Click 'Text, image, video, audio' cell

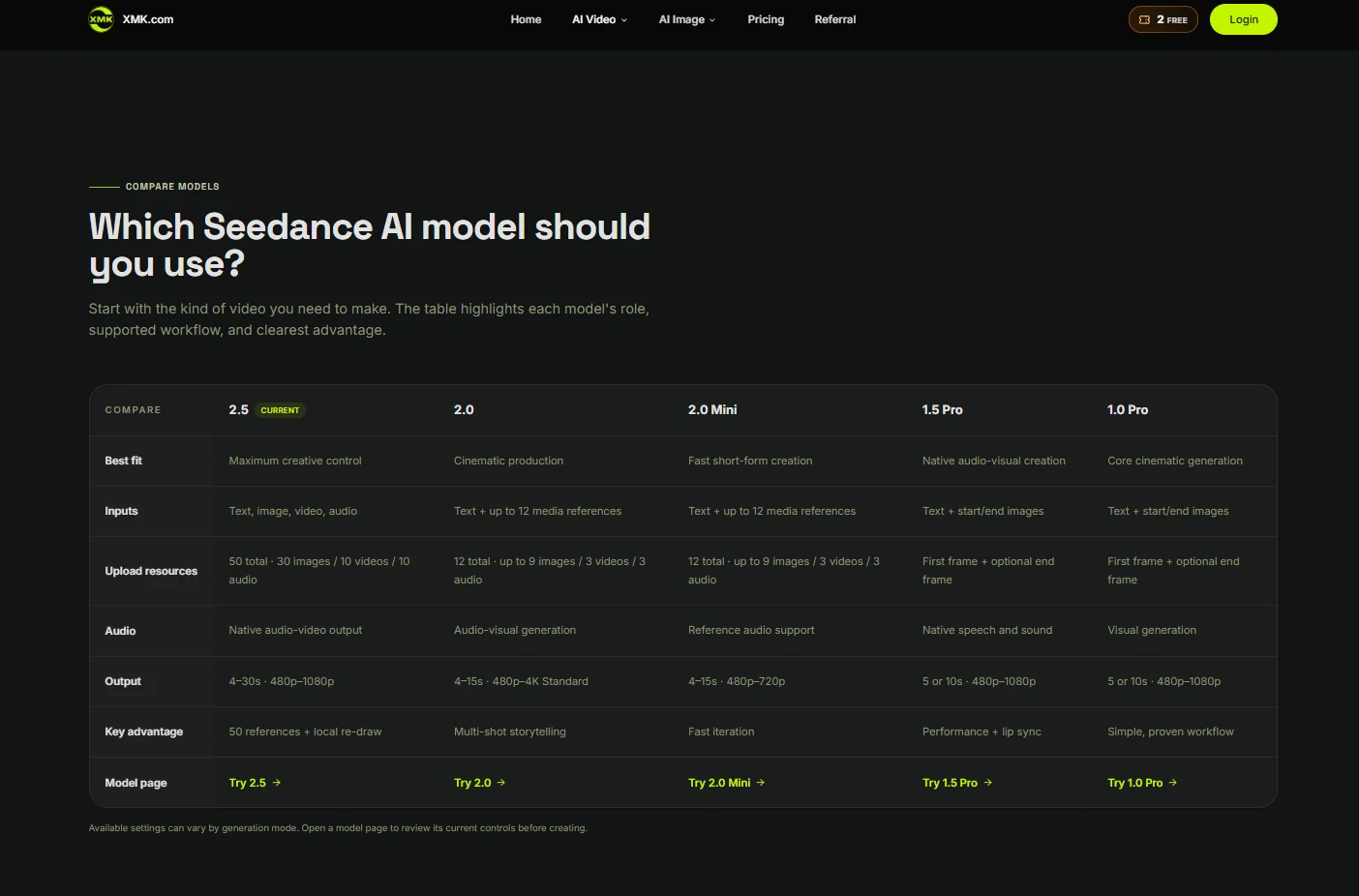point(293,511)
